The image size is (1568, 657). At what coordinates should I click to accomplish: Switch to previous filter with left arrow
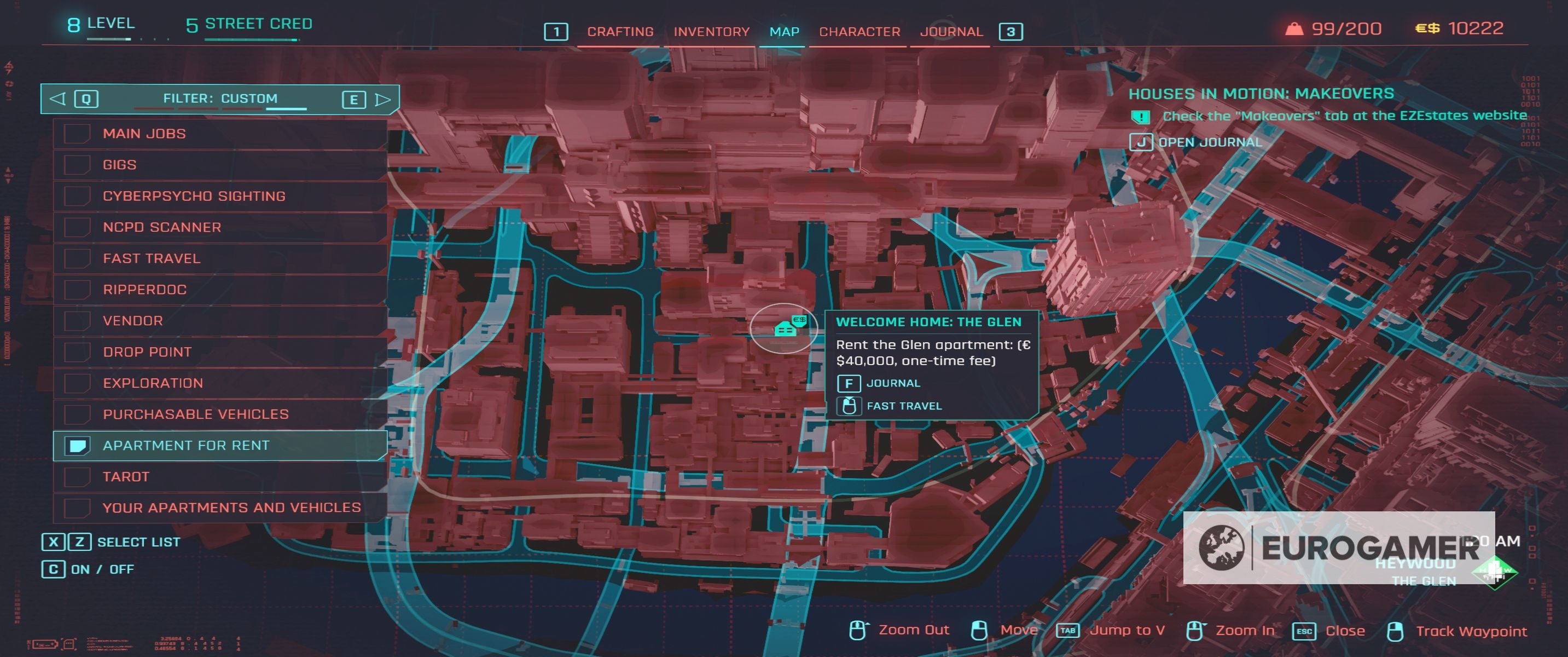point(58,99)
